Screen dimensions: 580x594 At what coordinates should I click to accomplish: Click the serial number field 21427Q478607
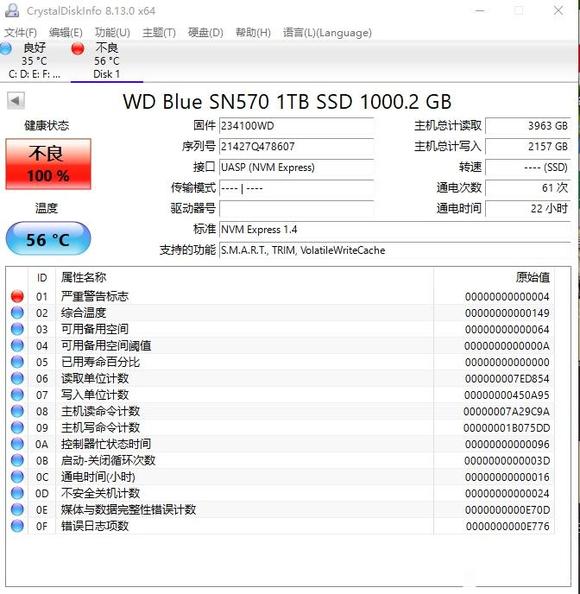[297, 147]
